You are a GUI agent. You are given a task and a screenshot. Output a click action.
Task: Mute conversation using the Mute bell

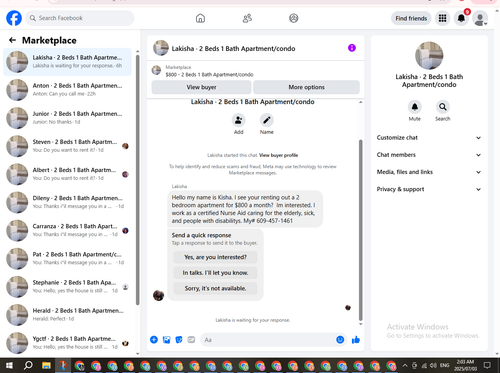pos(415,107)
